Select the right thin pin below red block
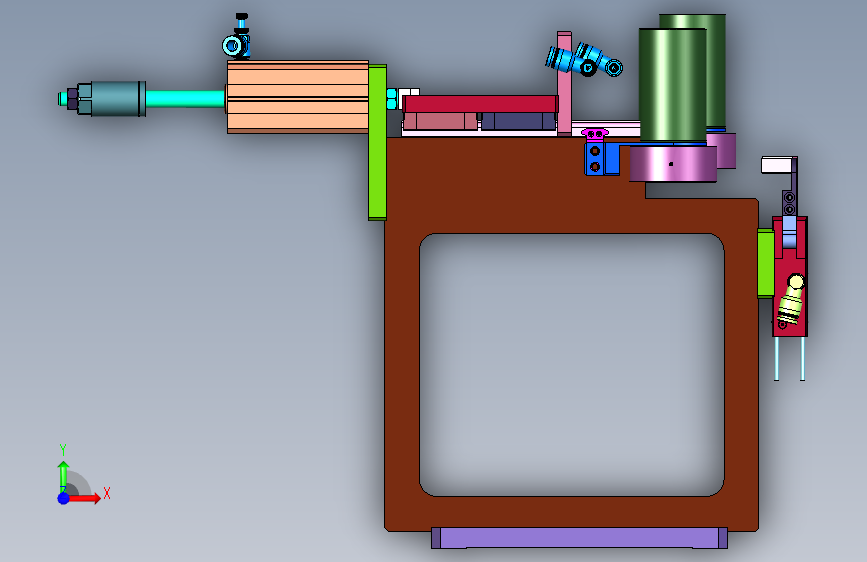Screen dimensions: 867x562 pyautogui.click(x=802, y=358)
